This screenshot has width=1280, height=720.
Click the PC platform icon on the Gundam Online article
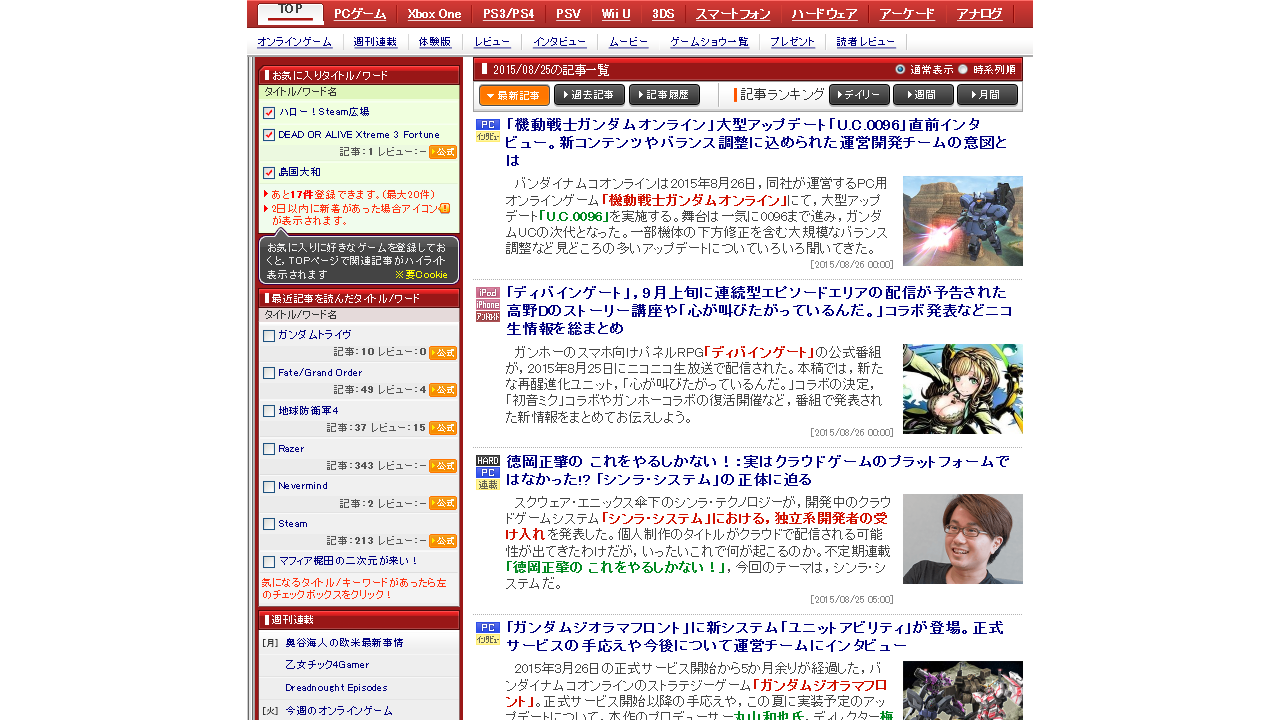coord(487,125)
